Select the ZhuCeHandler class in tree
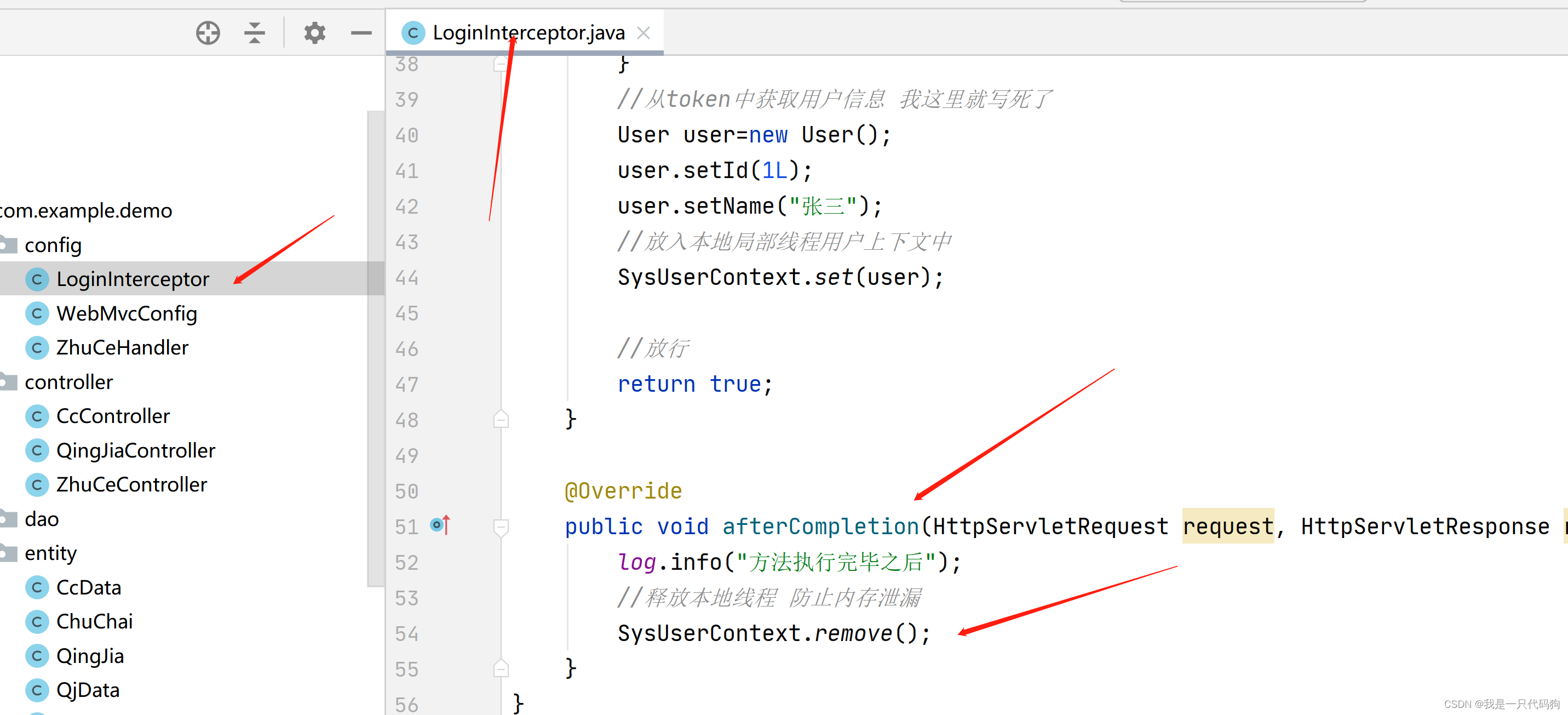Screen dimensions: 1568x715 122,348
